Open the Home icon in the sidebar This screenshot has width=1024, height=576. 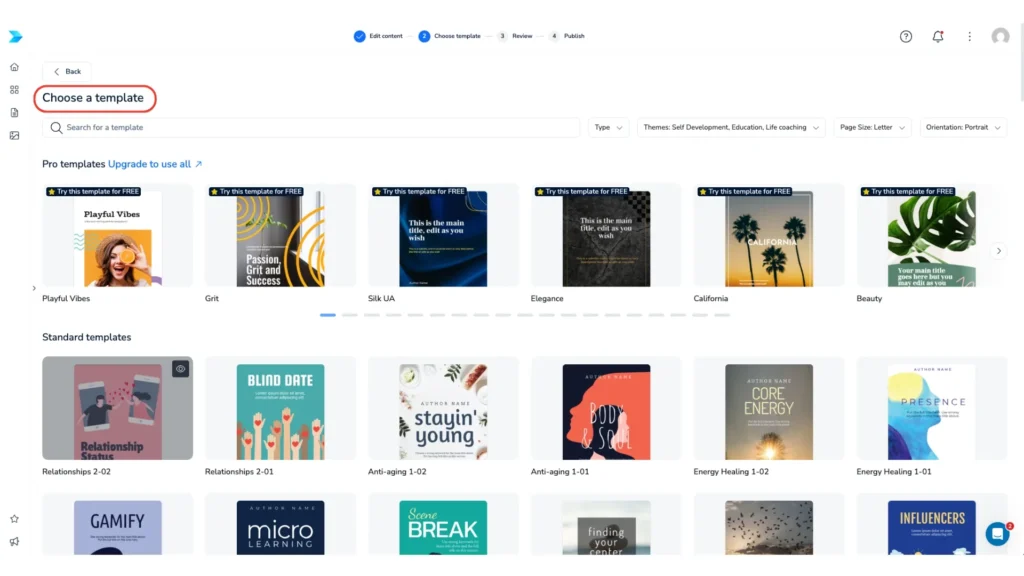(14, 67)
